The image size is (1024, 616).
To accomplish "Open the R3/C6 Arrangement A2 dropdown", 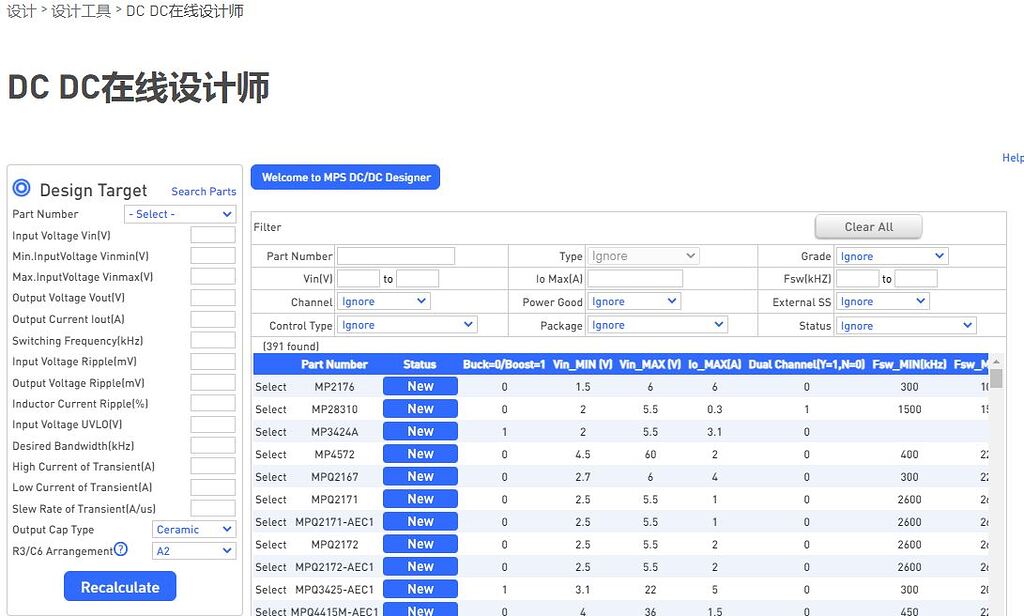I will tap(194, 550).
